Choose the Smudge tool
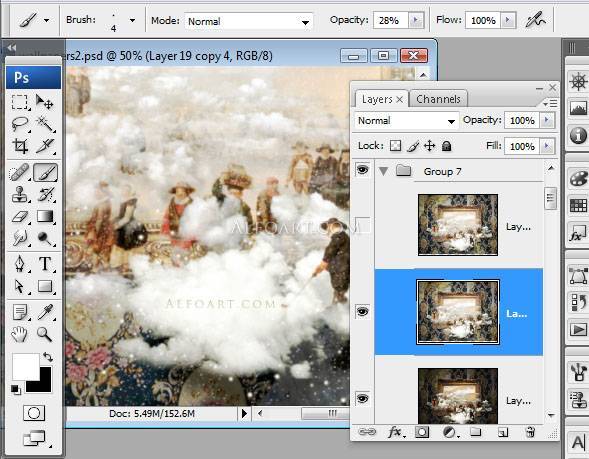 20,238
